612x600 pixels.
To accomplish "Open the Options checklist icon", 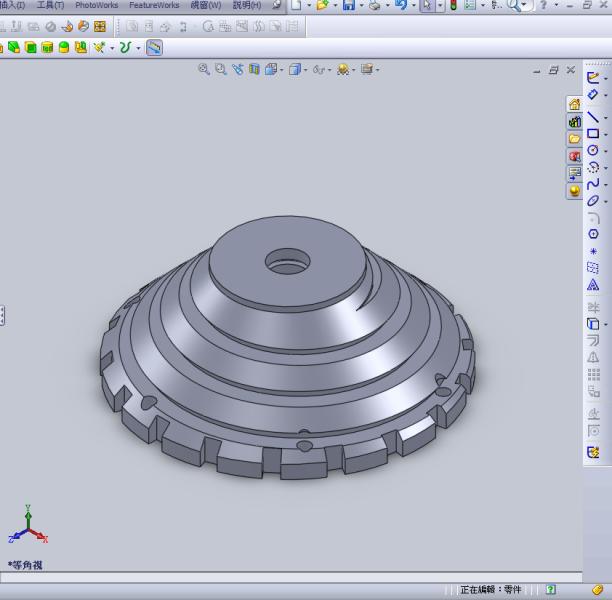I will 470,5.
